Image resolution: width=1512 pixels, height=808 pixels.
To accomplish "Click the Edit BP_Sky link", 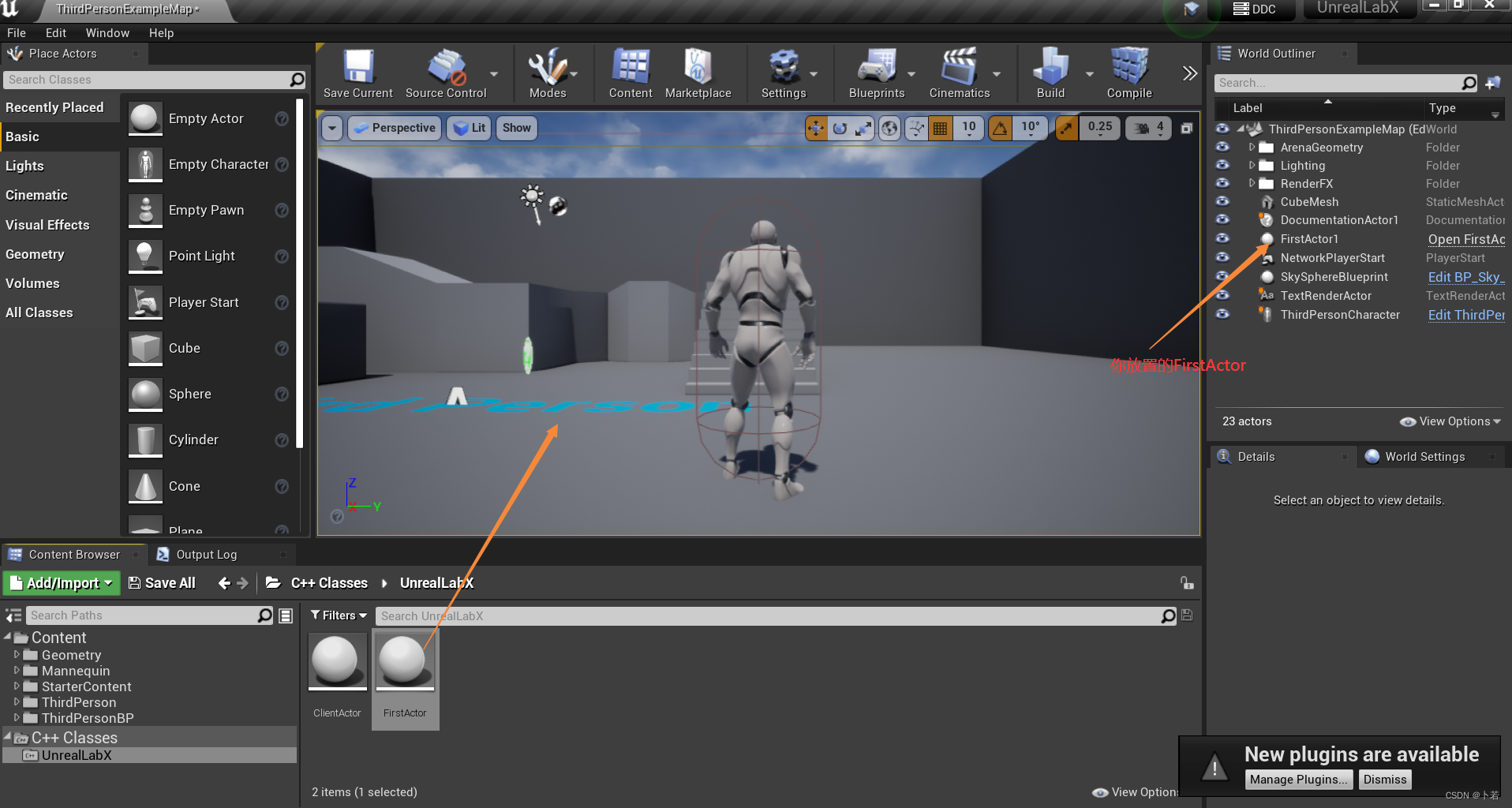I will 1465,277.
